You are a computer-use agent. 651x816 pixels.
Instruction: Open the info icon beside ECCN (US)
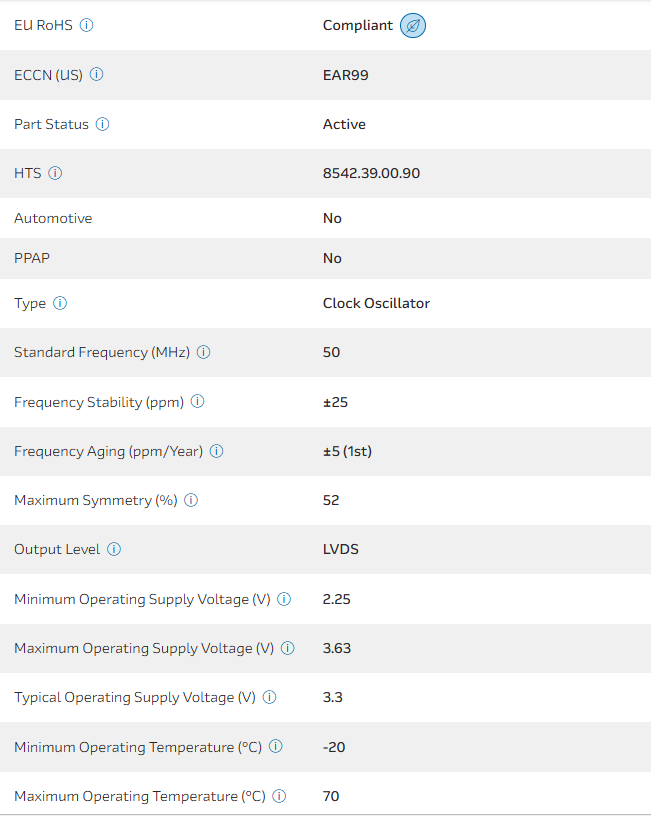97,75
